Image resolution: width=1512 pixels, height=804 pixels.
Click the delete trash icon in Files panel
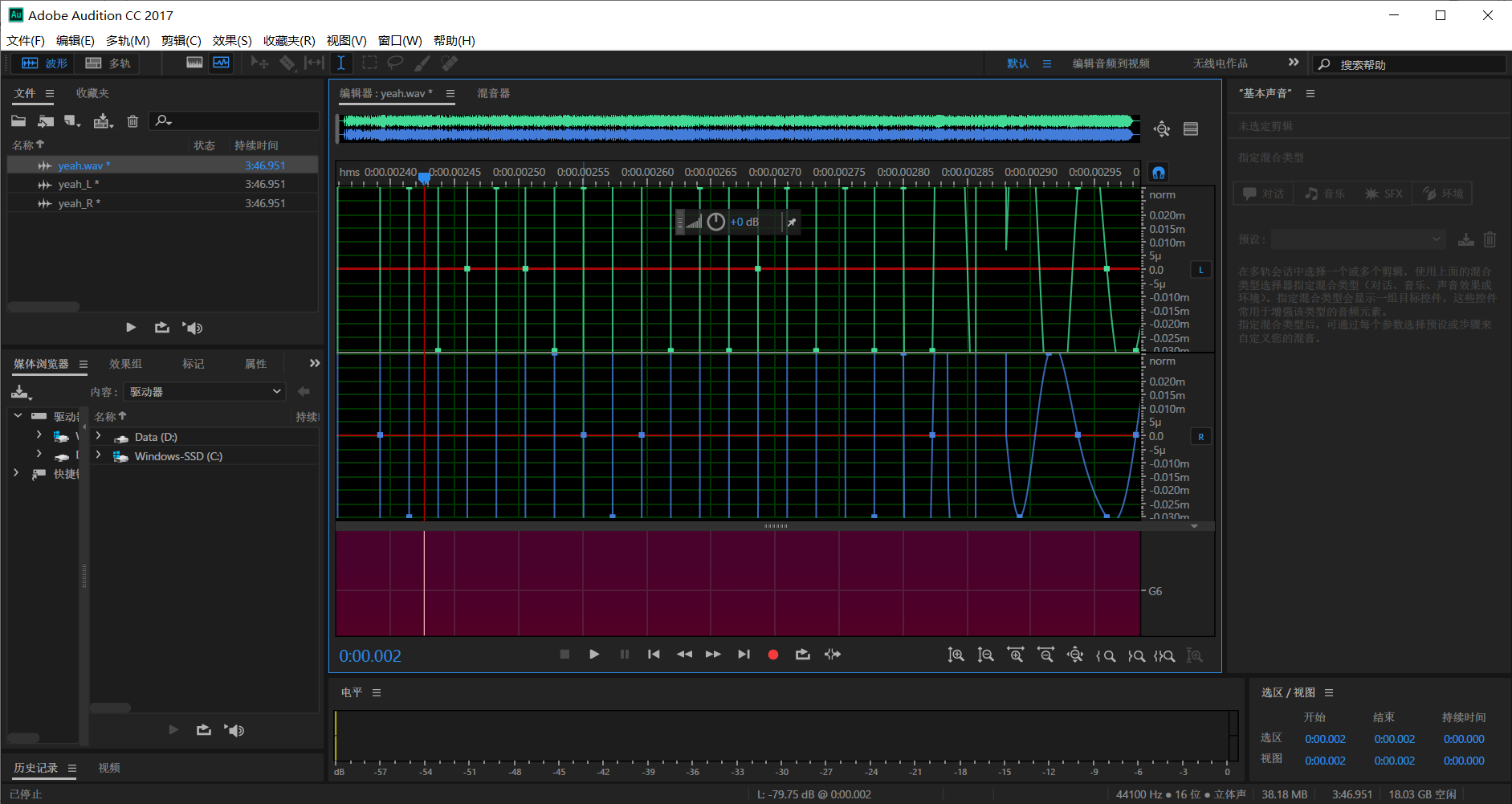point(132,121)
